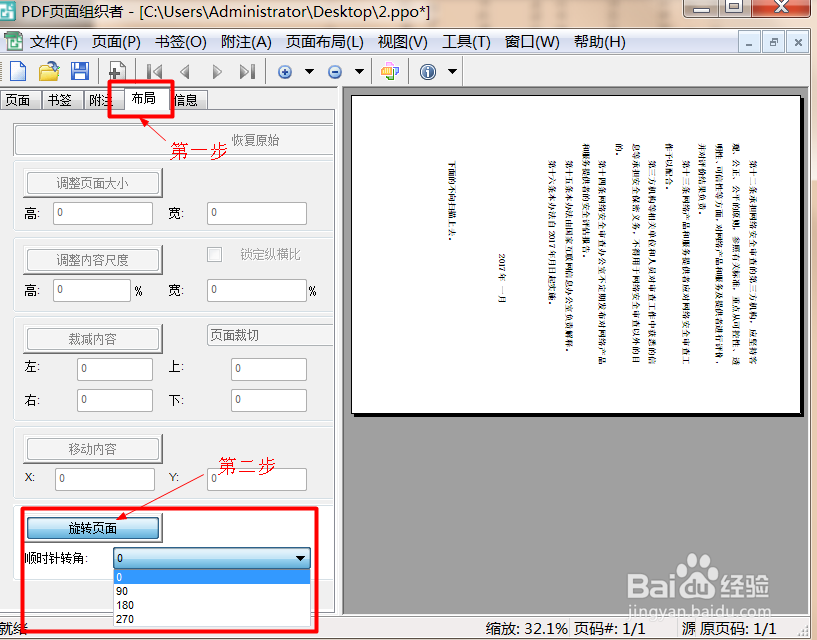Open the 附注(A) menu
The height and width of the screenshot is (640, 817).
coord(246,42)
